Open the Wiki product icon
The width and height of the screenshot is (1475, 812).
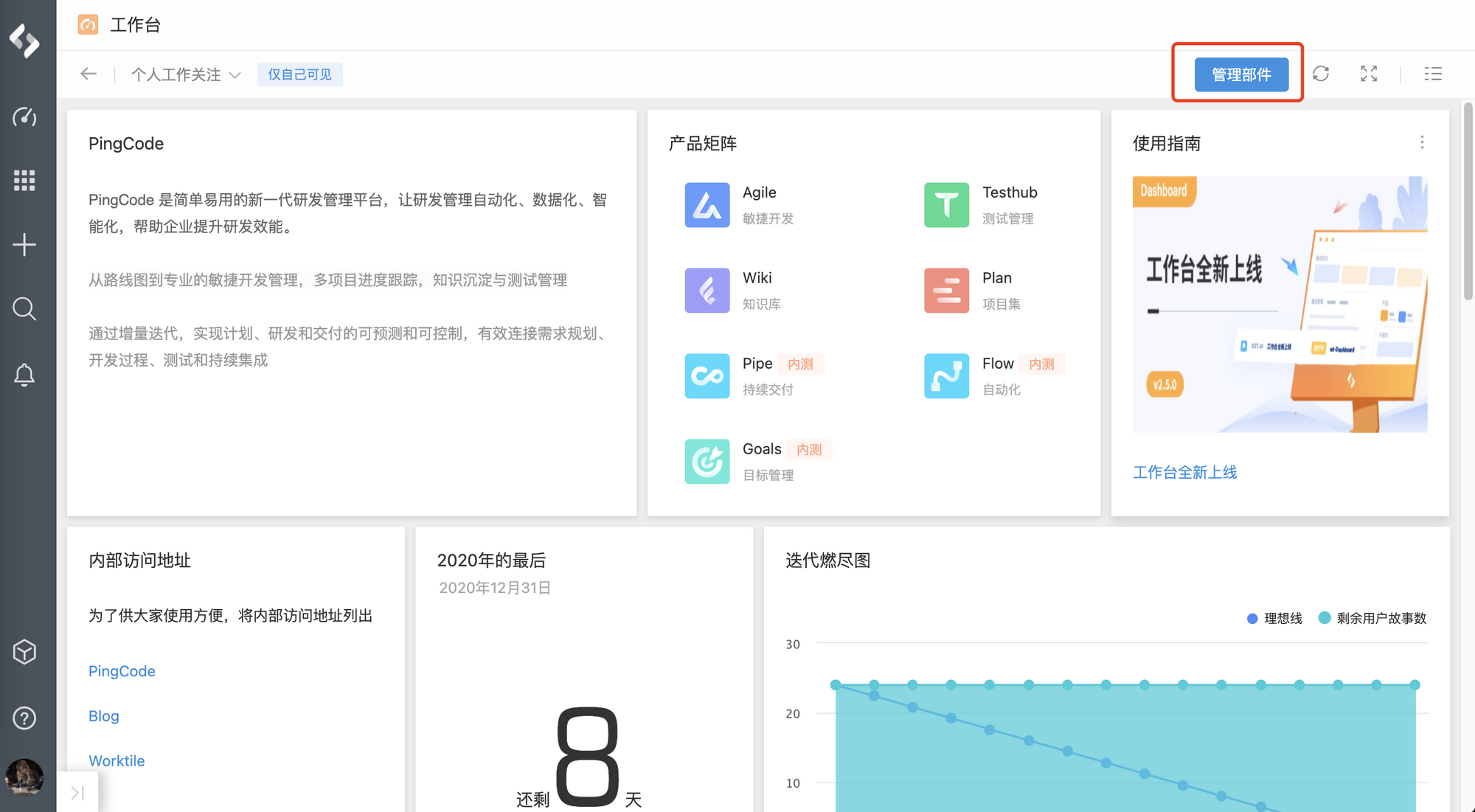(707, 291)
